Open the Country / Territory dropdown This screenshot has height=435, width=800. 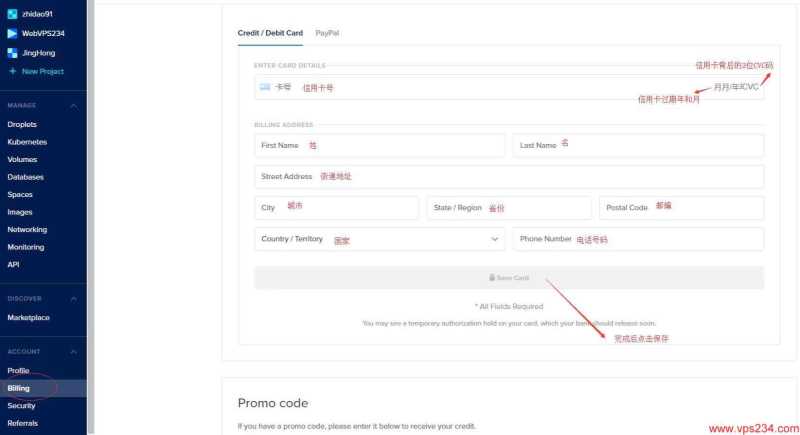pos(380,239)
